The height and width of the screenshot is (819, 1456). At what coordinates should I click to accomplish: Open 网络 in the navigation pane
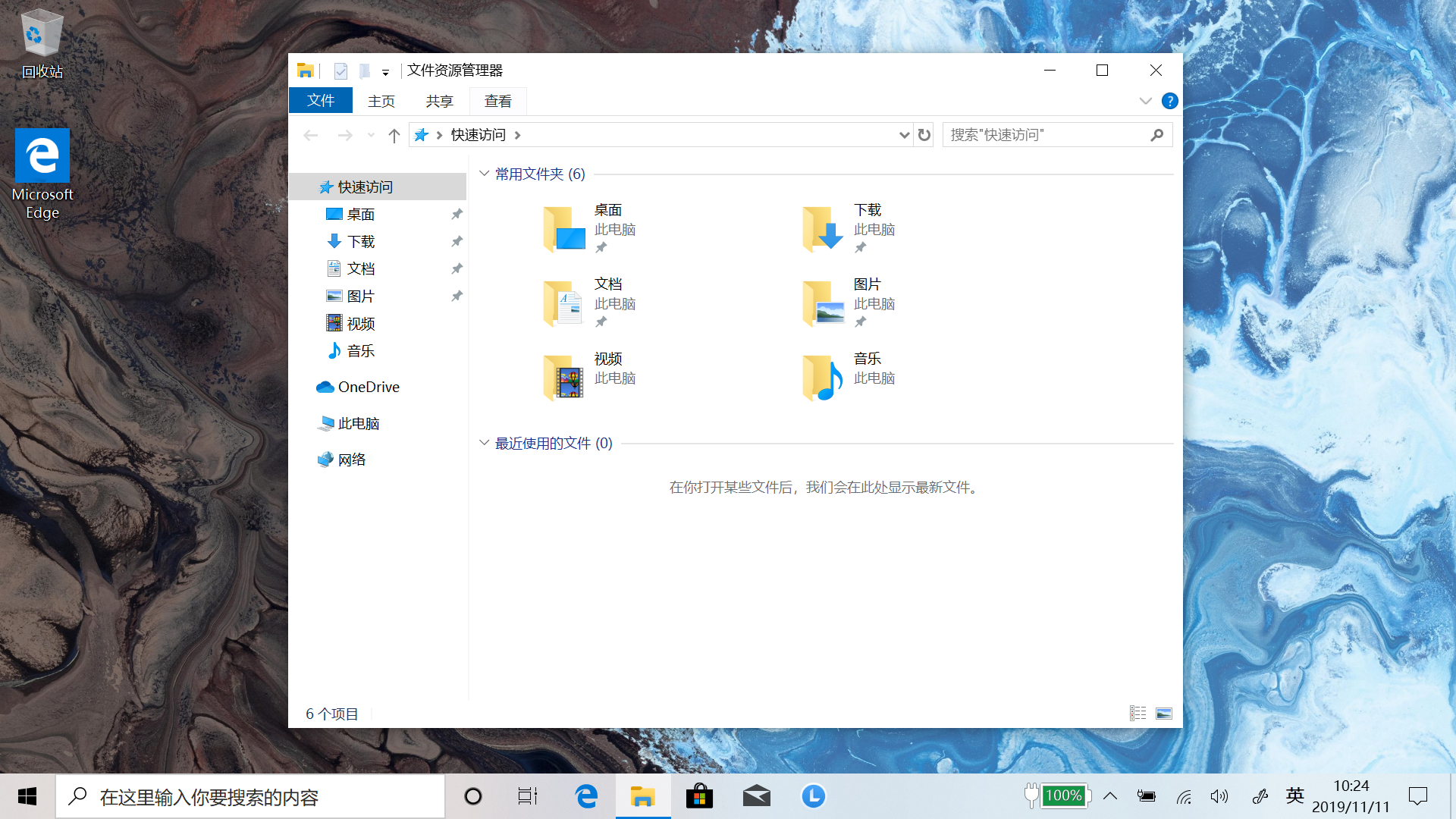353,459
